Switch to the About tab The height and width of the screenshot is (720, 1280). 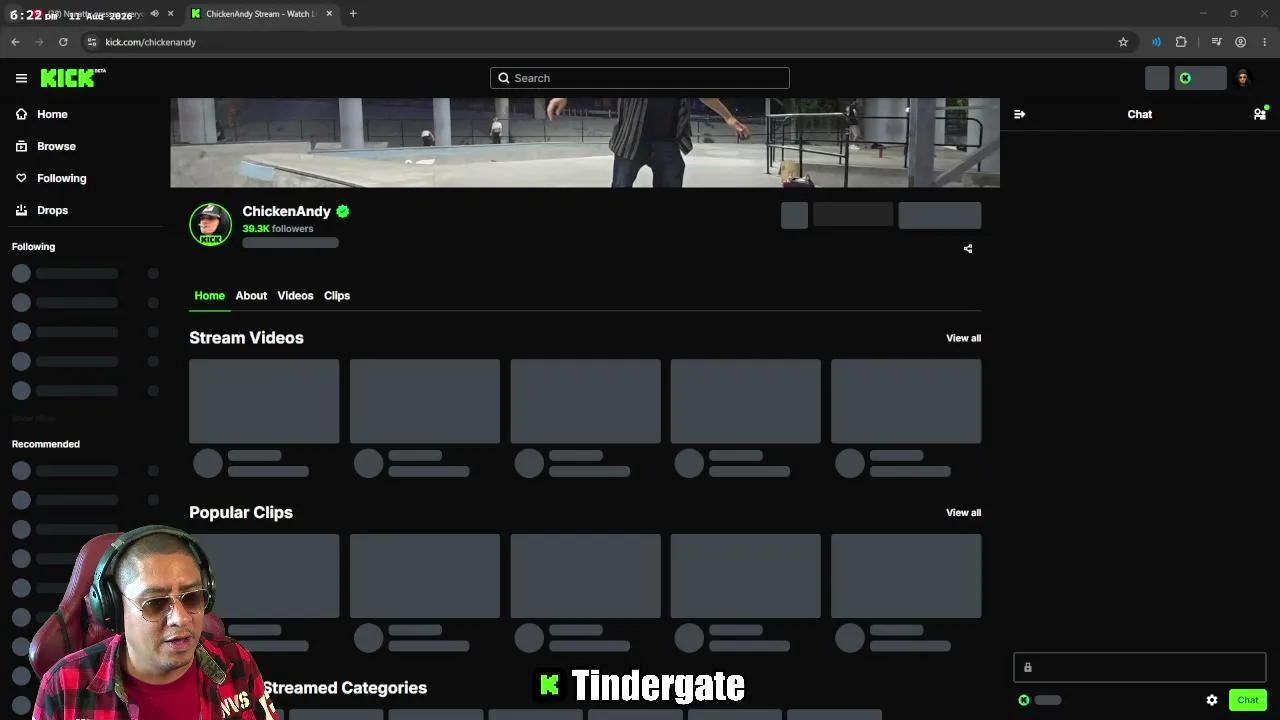[x=251, y=296]
